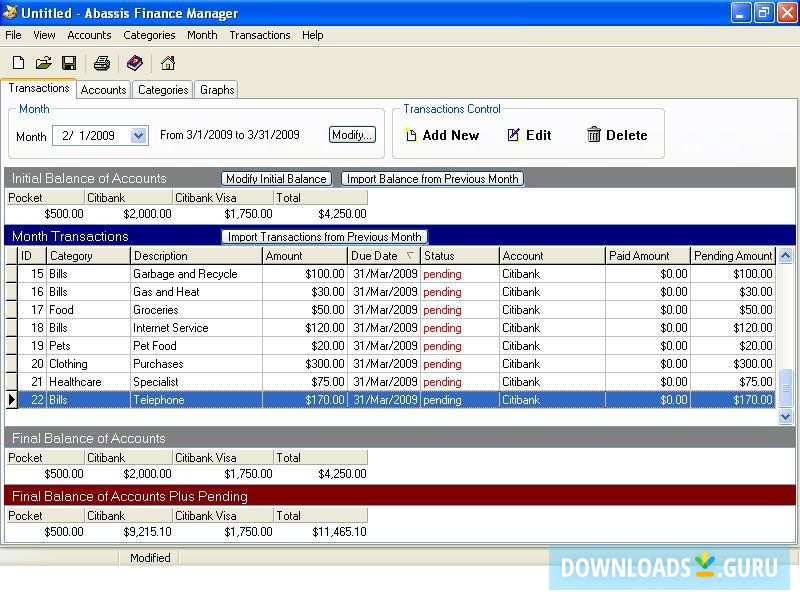
Task: Open the Transactions menu
Action: tap(259, 35)
